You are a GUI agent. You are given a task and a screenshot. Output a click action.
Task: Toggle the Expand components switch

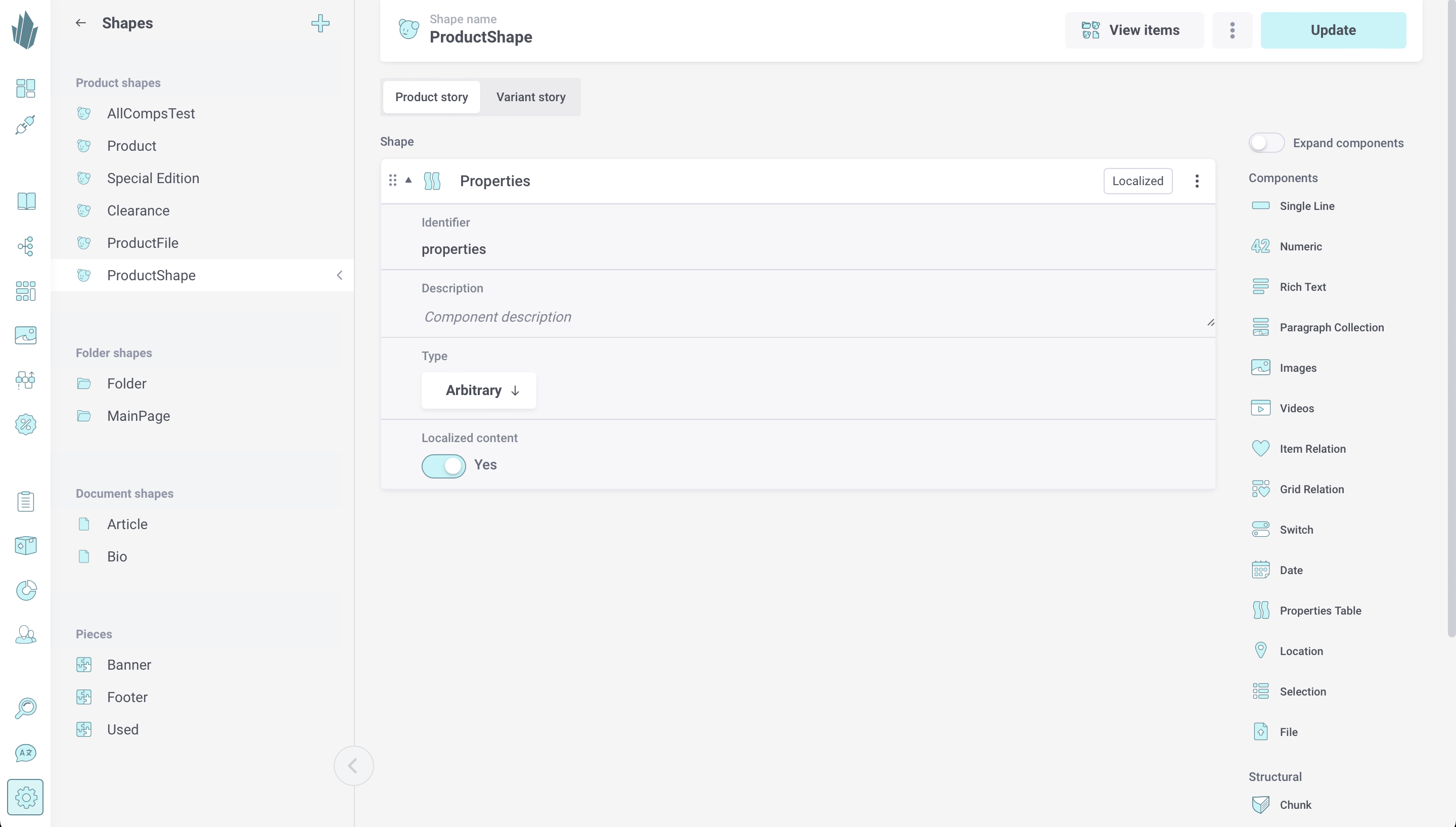pos(1266,143)
